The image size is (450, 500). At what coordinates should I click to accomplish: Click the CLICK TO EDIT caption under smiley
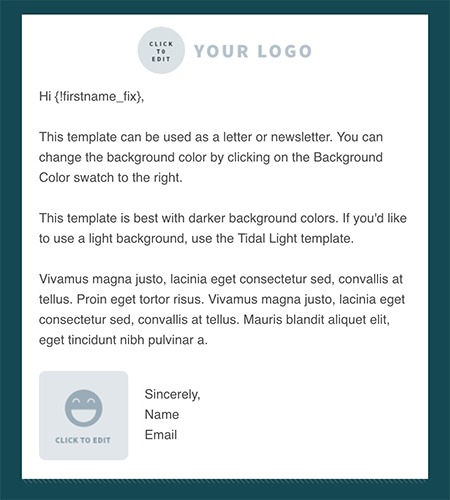click(x=83, y=440)
